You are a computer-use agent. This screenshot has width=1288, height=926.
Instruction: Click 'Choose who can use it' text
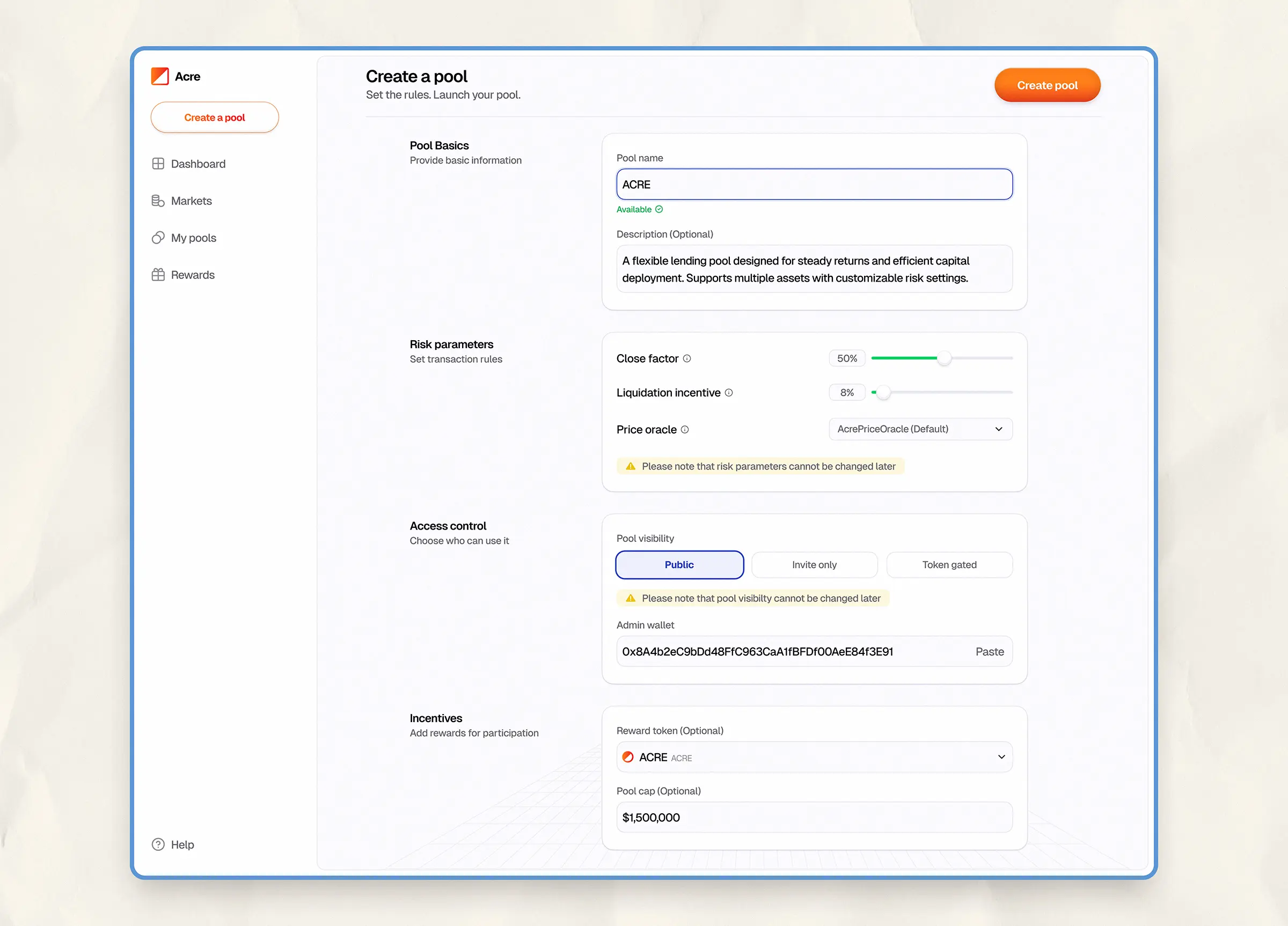[459, 540]
